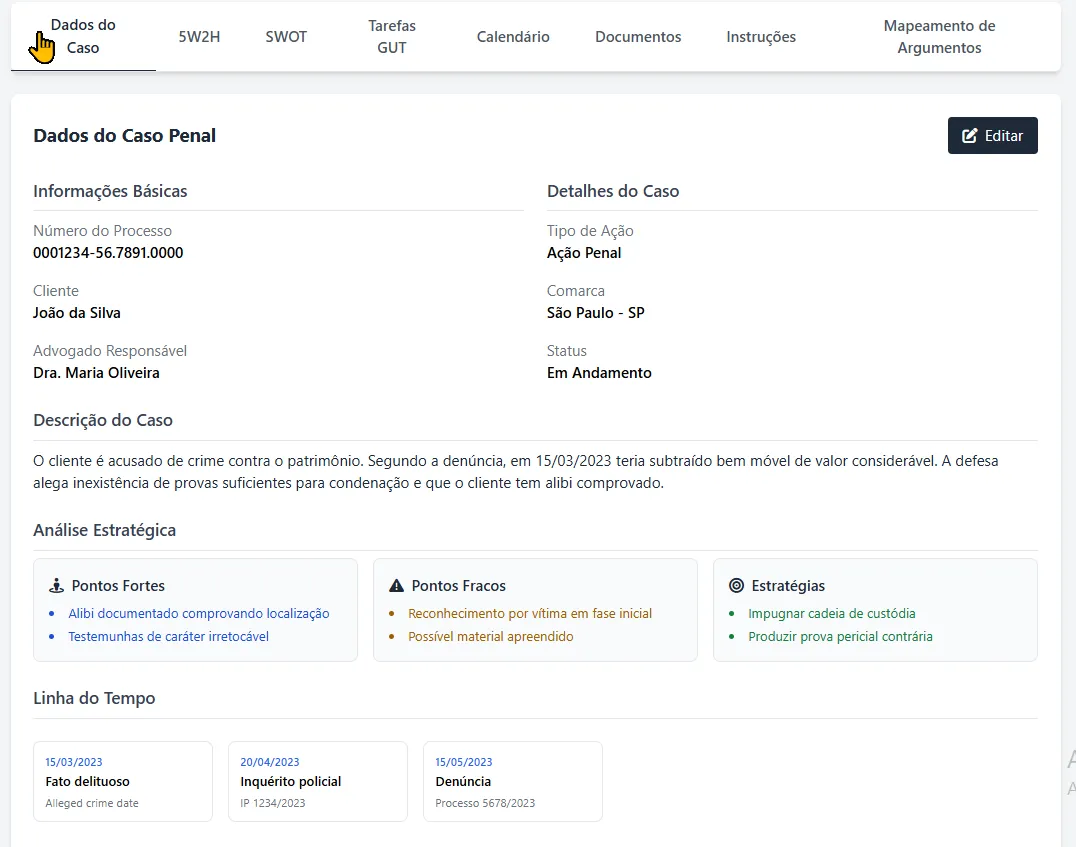Click the Estratégias target icon
This screenshot has height=847, width=1076.
736,586
